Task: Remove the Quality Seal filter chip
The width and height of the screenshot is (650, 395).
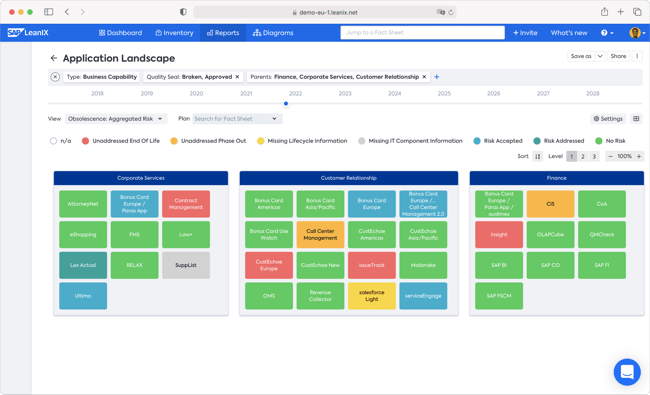Action: pos(237,77)
